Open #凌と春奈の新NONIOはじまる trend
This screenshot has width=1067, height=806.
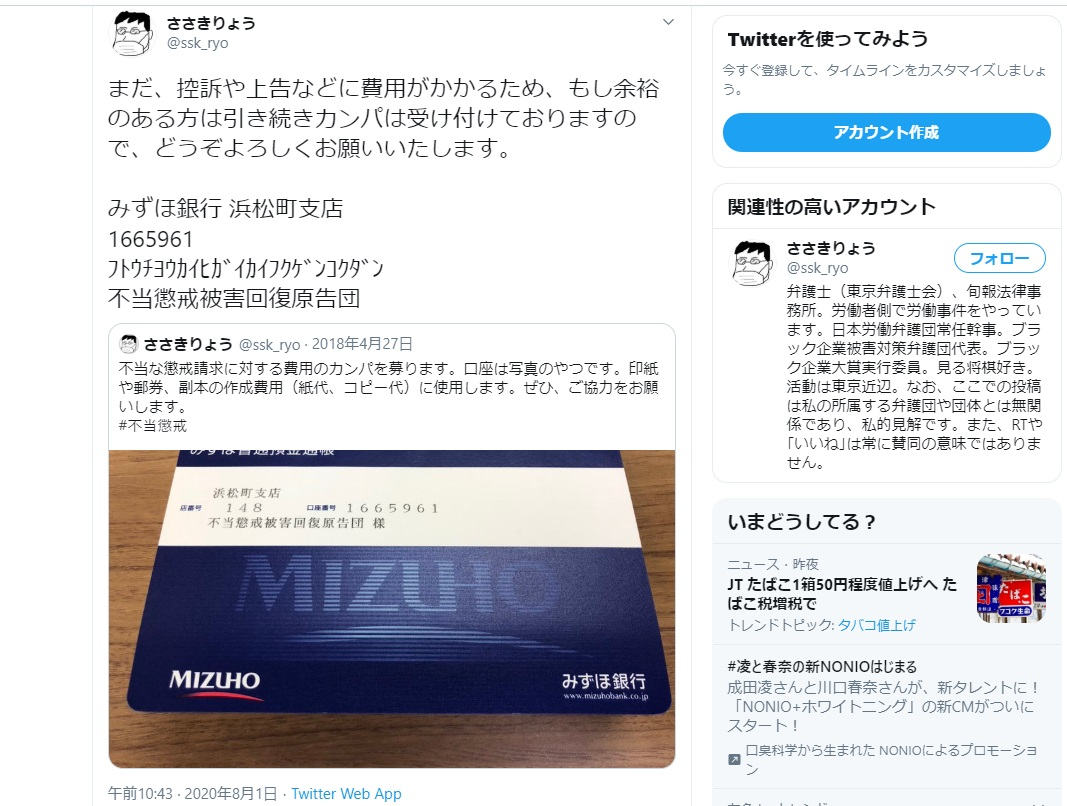[822, 666]
